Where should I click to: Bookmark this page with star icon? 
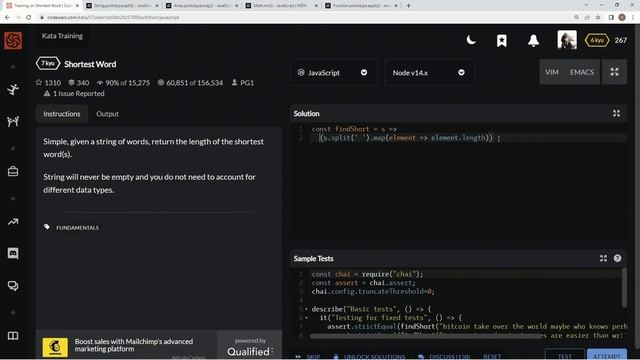598,18
